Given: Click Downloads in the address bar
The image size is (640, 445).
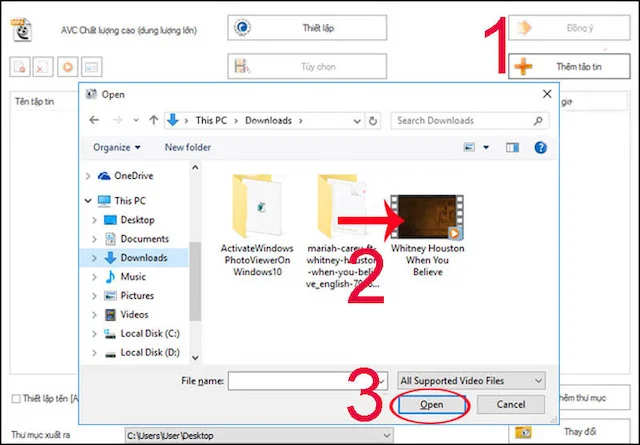Looking at the screenshot, I should point(268,120).
